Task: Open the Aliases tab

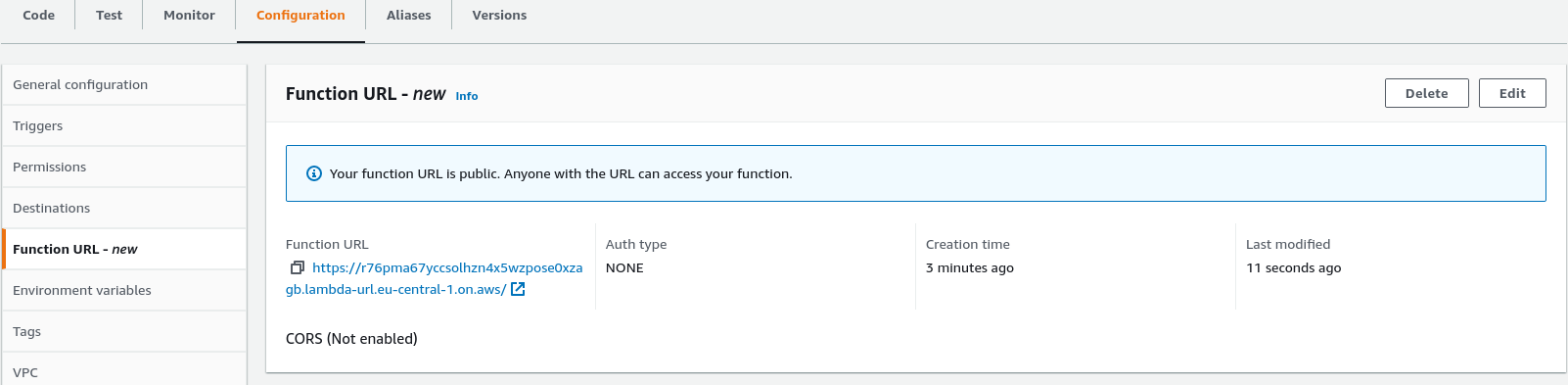Action: tap(408, 15)
